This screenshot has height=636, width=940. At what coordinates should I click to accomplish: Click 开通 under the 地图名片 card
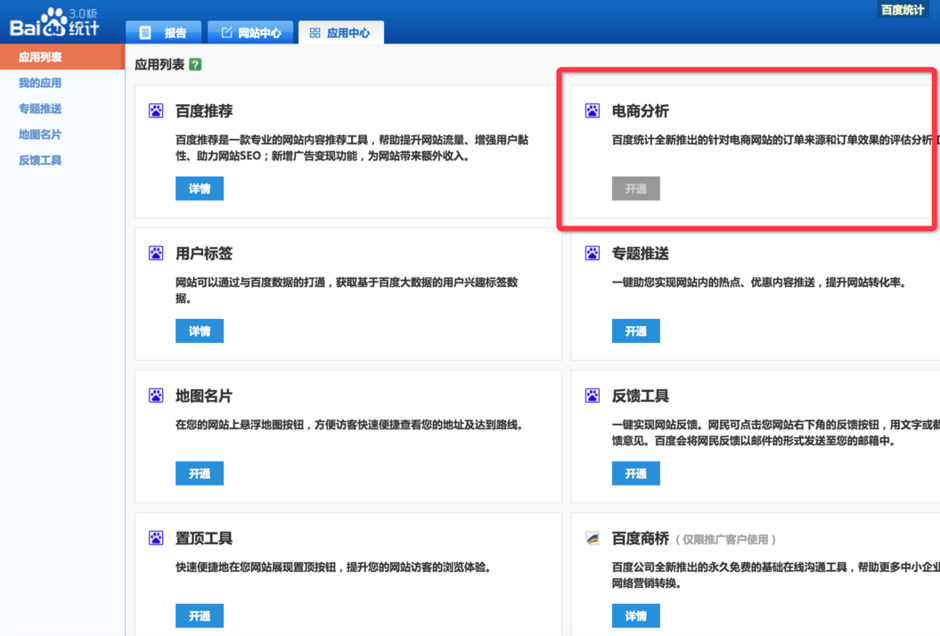tap(200, 474)
